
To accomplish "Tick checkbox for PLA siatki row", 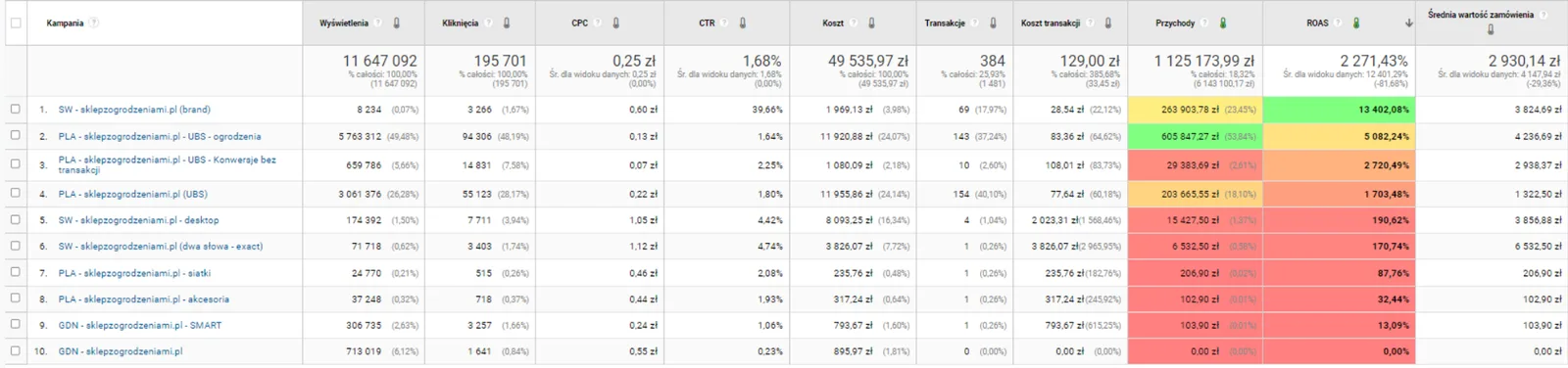I will coord(15,272).
